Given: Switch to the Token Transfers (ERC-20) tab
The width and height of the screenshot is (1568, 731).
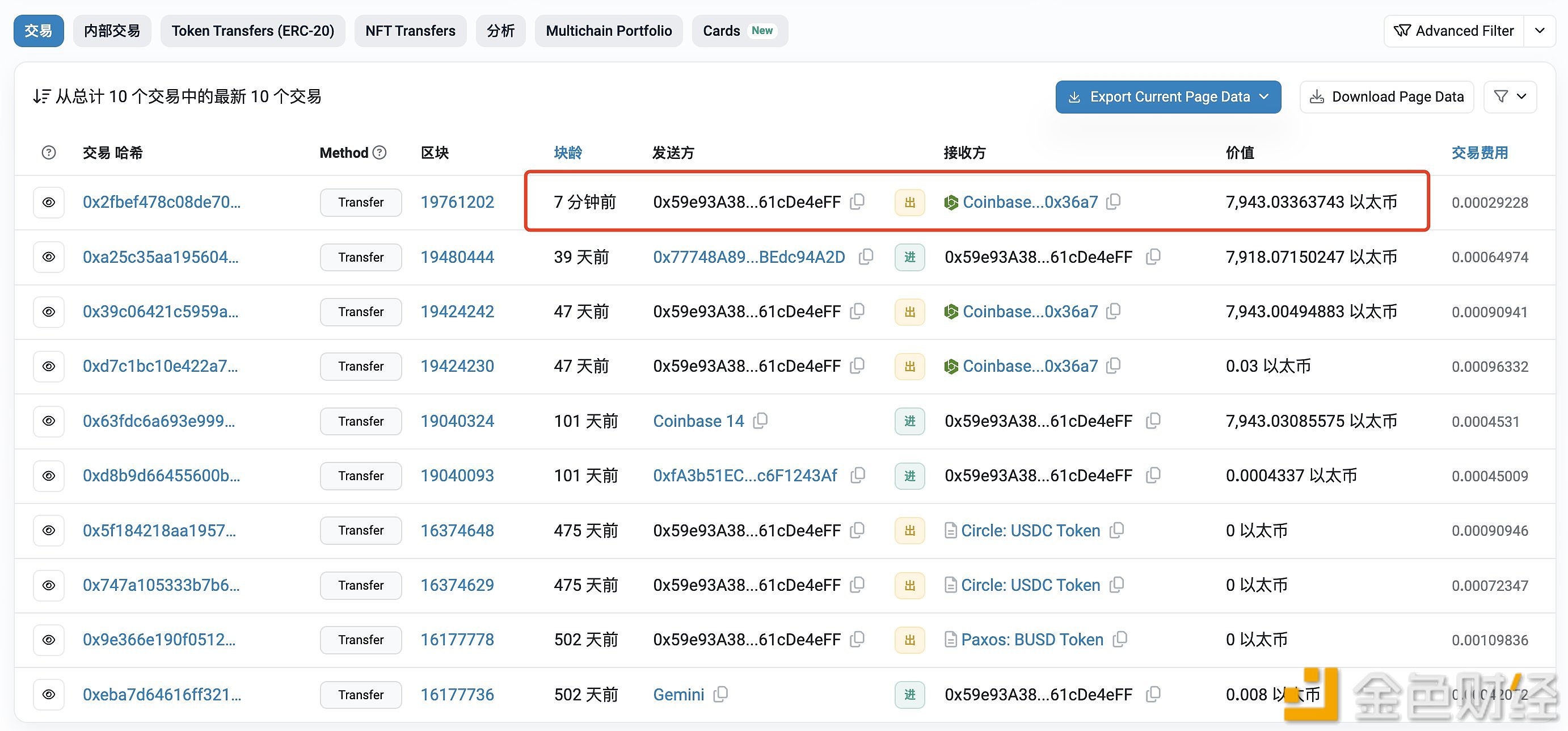Looking at the screenshot, I should (x=252, y=31).
